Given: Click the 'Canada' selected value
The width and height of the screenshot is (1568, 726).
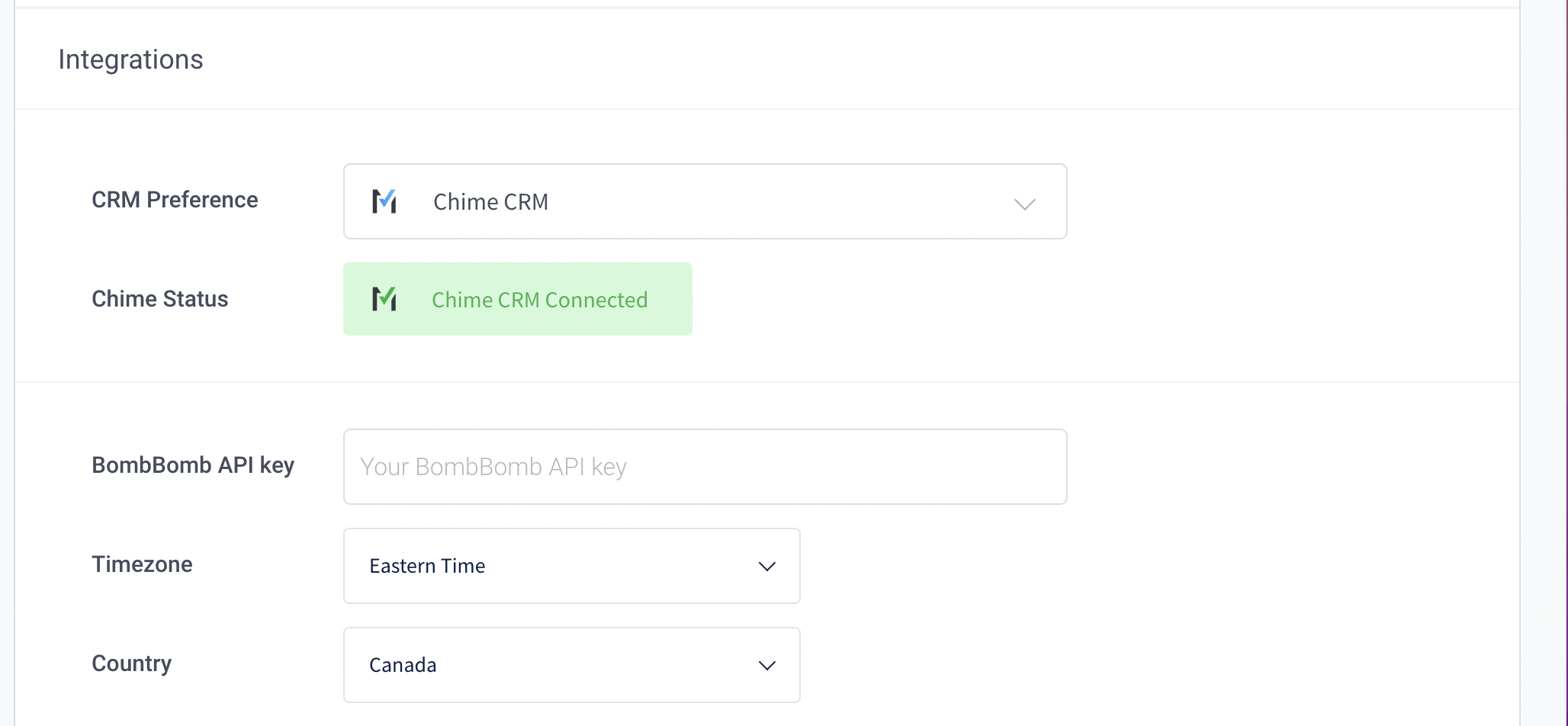Looking at the screenshot, I should pos(403,665).
